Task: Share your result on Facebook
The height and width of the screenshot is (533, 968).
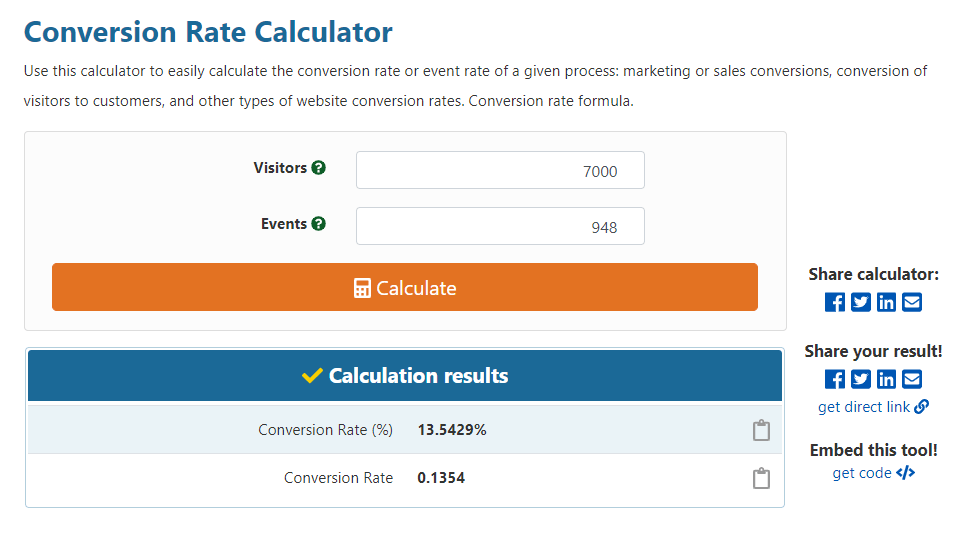Action: click(835, 379)
